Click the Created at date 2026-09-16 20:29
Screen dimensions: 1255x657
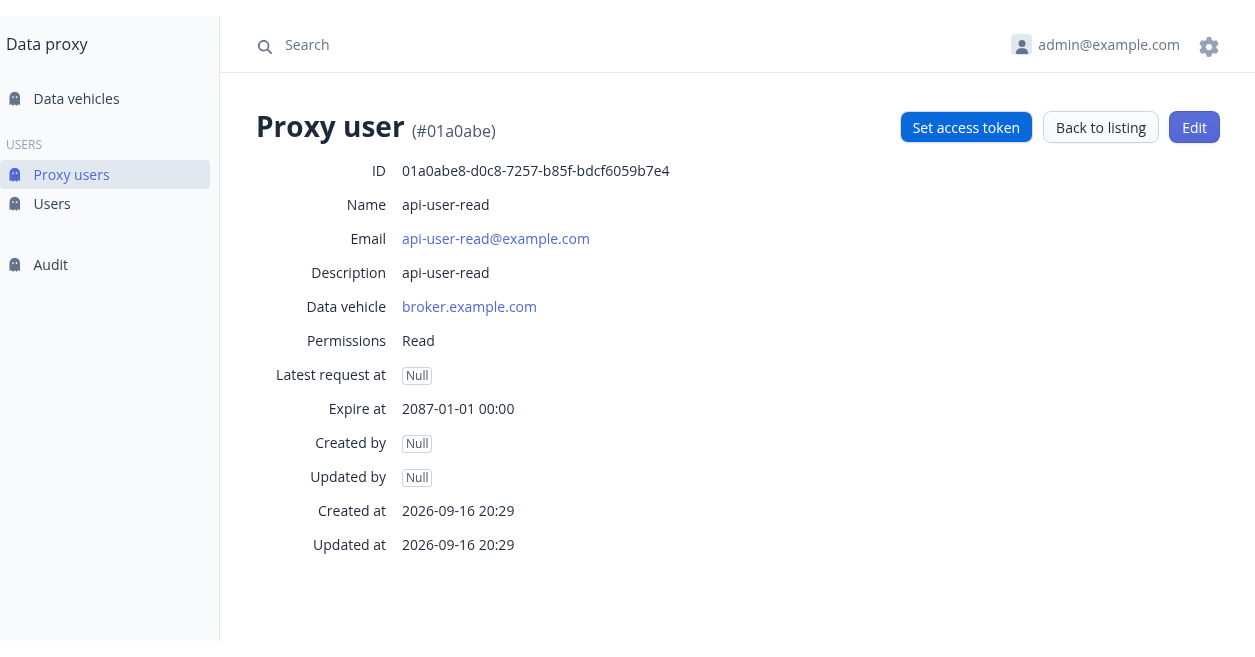(x=458, y=511)
